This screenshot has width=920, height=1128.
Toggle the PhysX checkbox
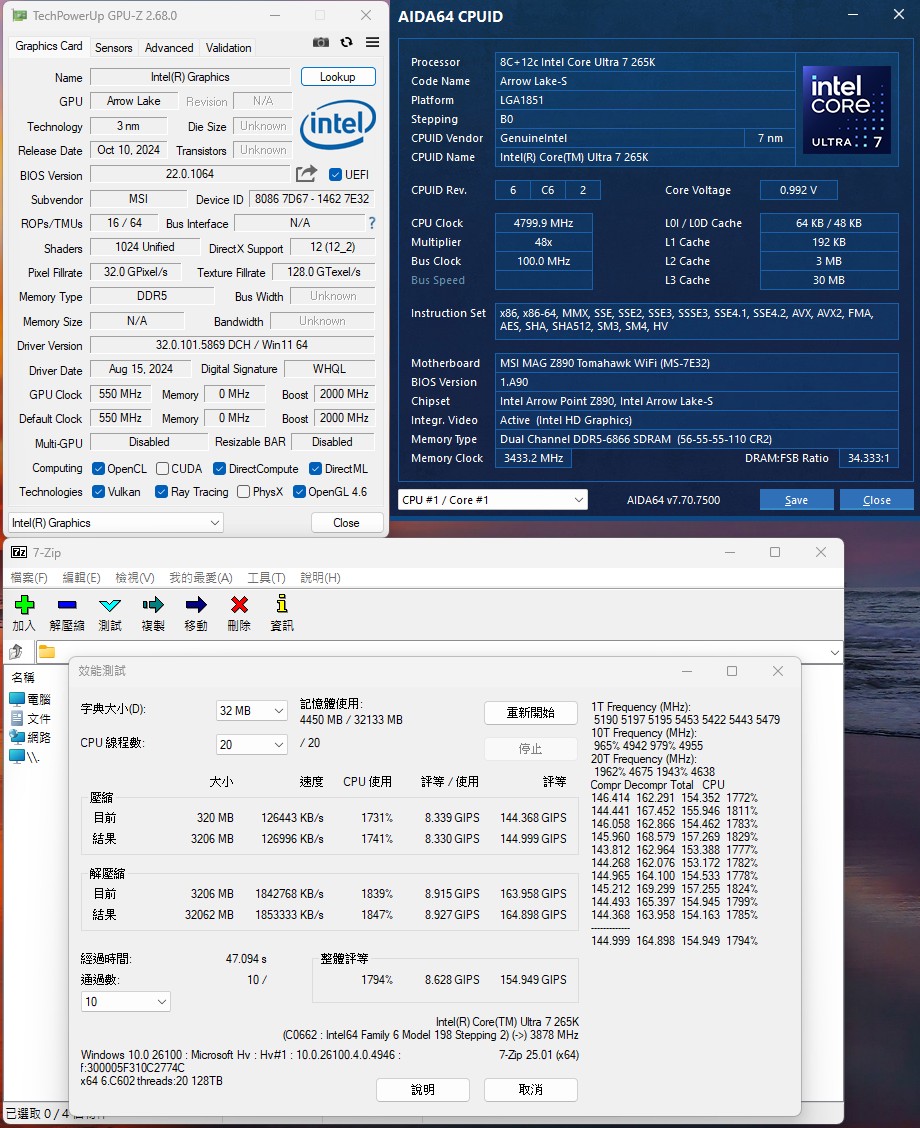click(243, 492)
